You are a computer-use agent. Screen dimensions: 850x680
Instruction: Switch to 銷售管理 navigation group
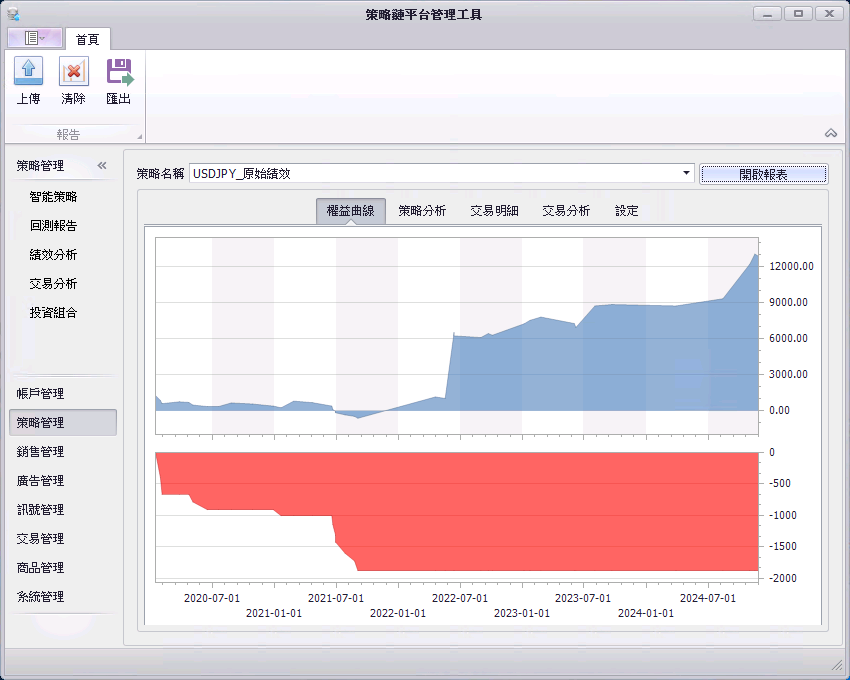click(63, 452)
